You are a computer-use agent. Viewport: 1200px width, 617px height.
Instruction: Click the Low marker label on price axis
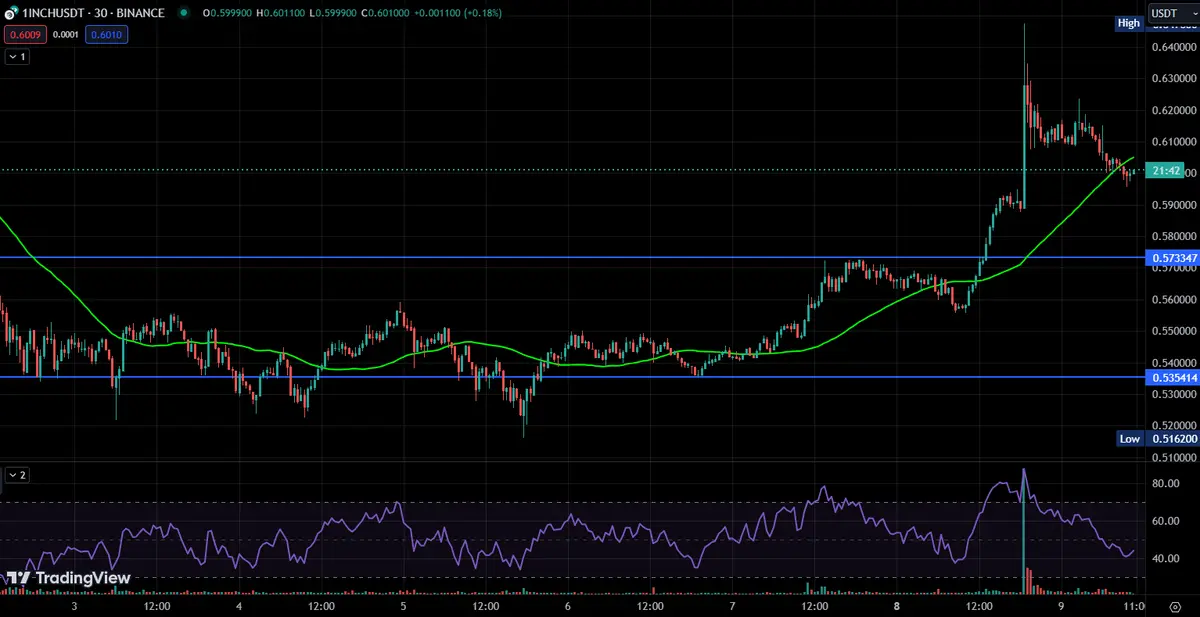click(1130, 438)
